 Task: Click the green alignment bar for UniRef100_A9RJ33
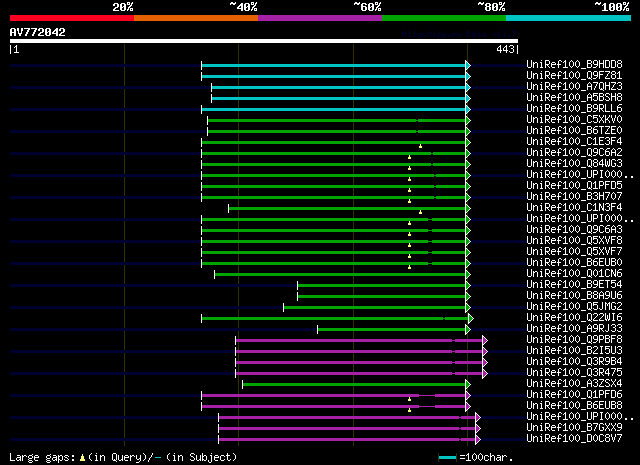click(x=392, y=329)
